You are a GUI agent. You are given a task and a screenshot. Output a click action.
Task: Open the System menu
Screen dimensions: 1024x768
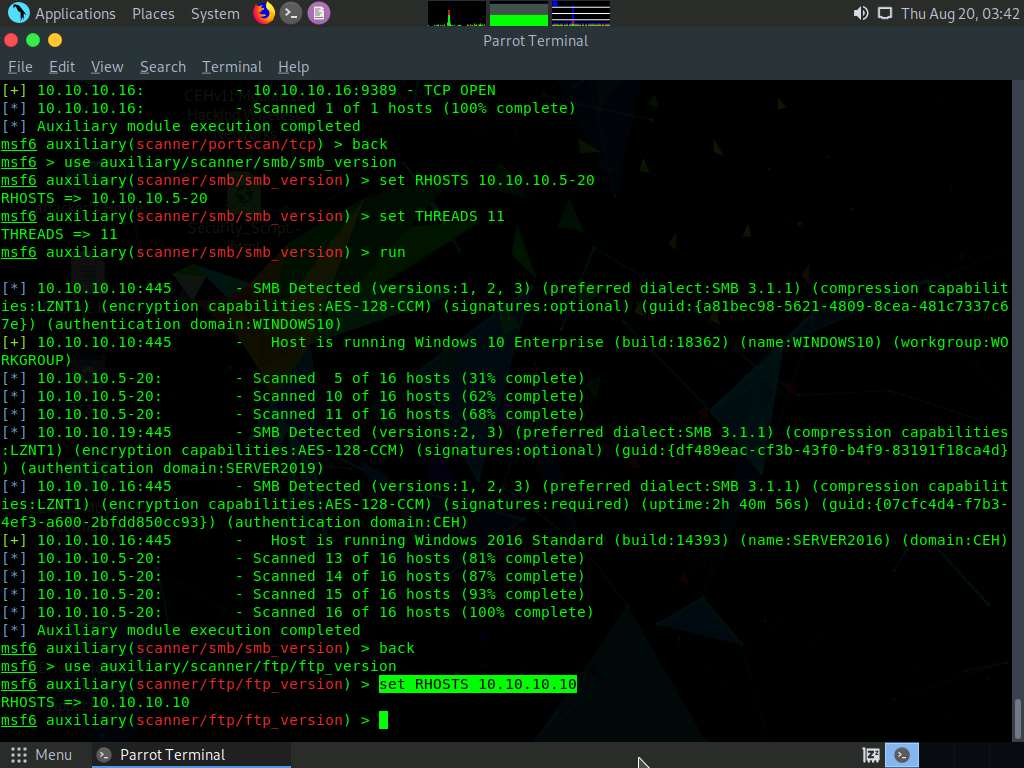[x=215, y=14]
